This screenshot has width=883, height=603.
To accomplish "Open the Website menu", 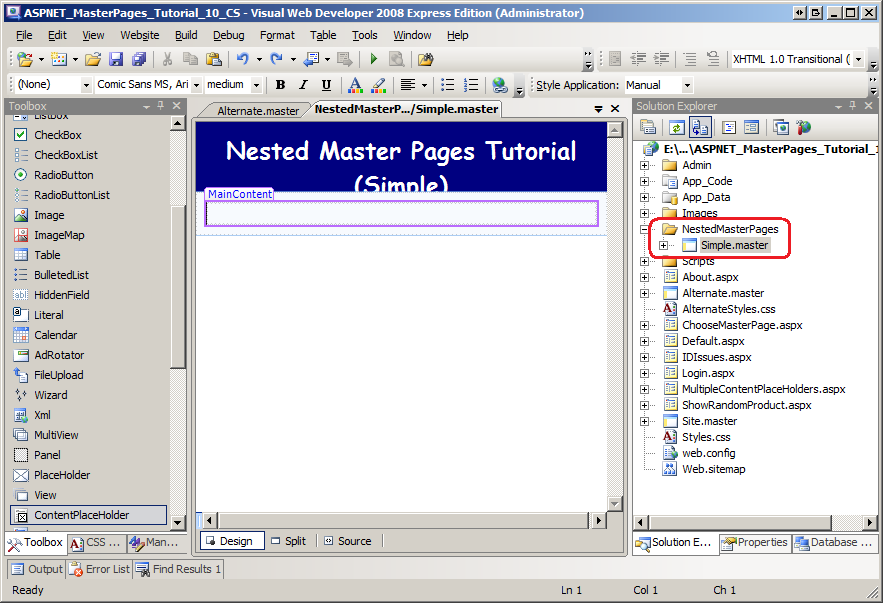I will point(139,35).
